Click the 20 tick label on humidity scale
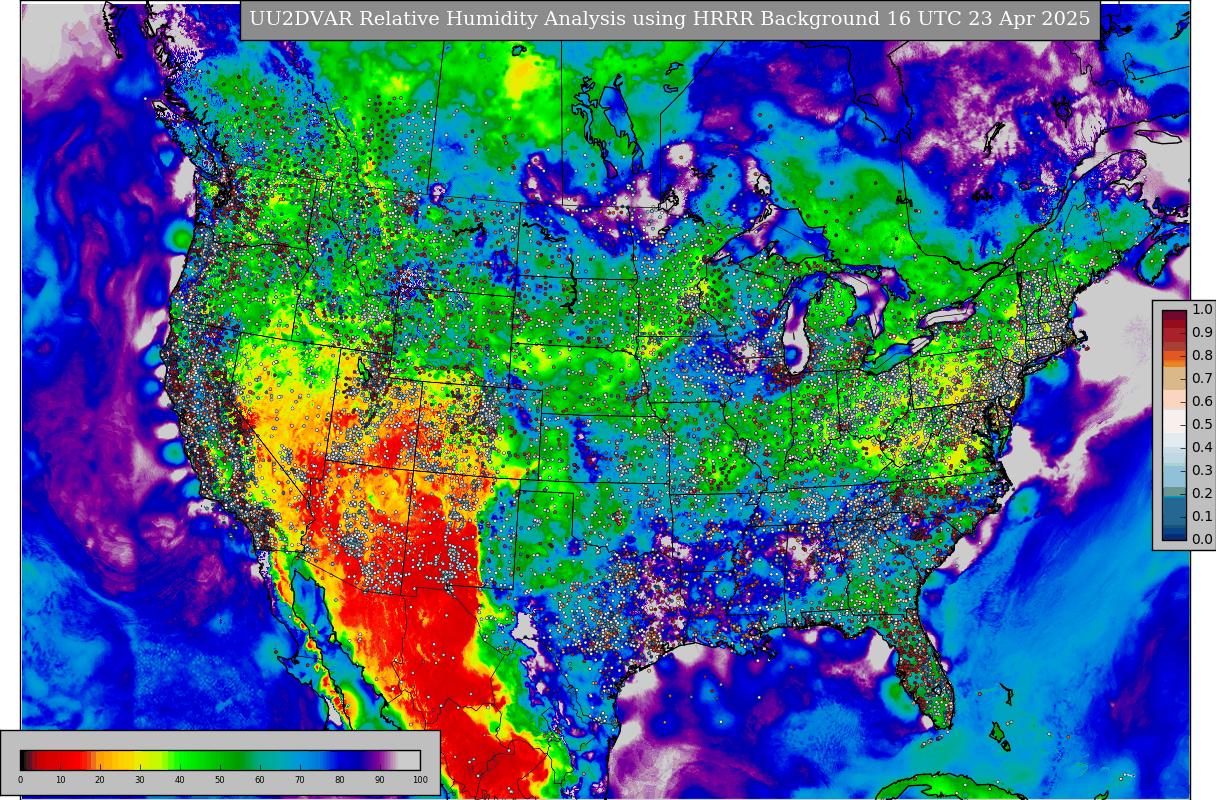 [100, 780]
